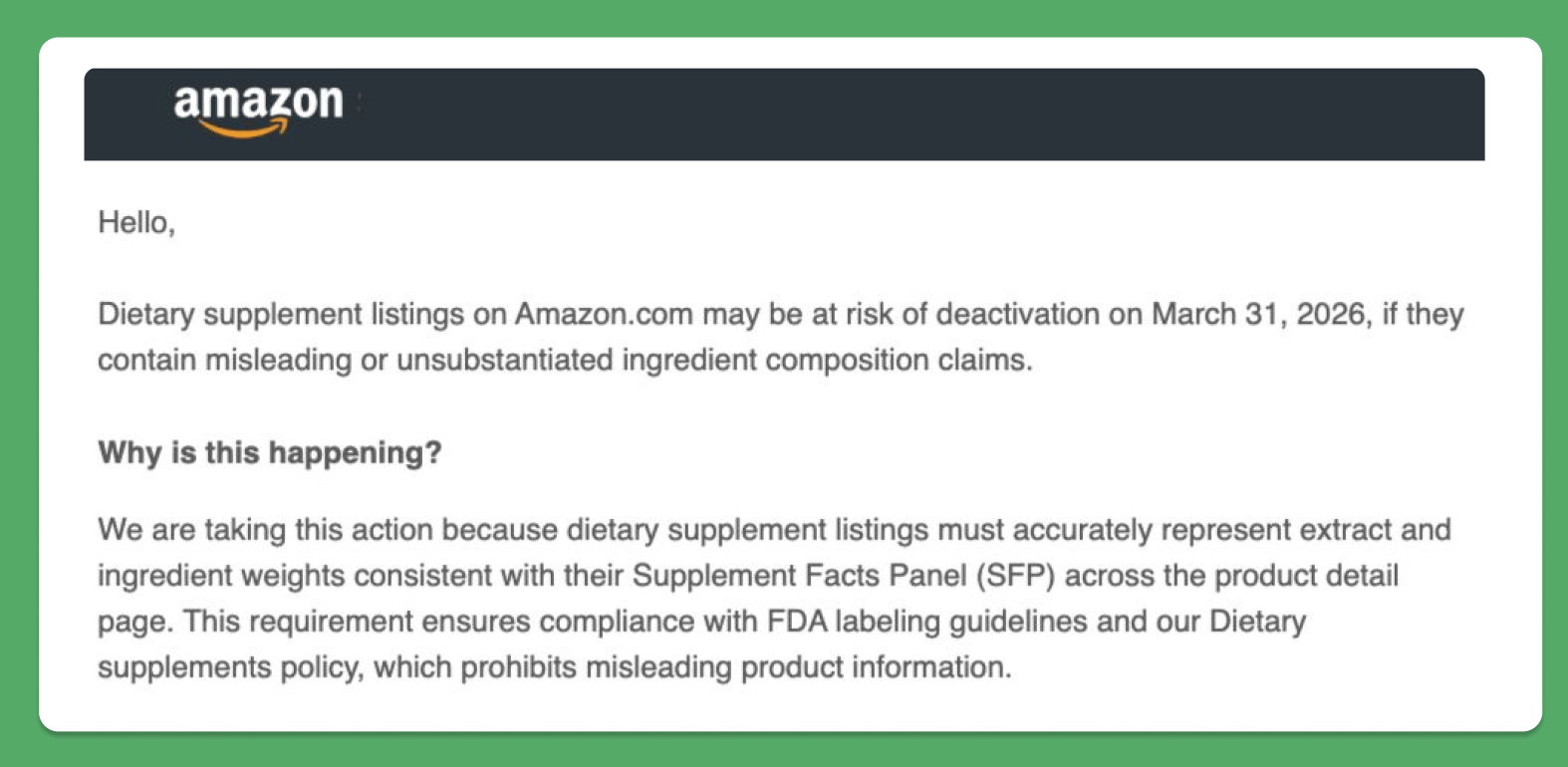Click the word "misleading" in second line
The height and width of the screenshot is (767, 1568).
click(x=278, y=360)
